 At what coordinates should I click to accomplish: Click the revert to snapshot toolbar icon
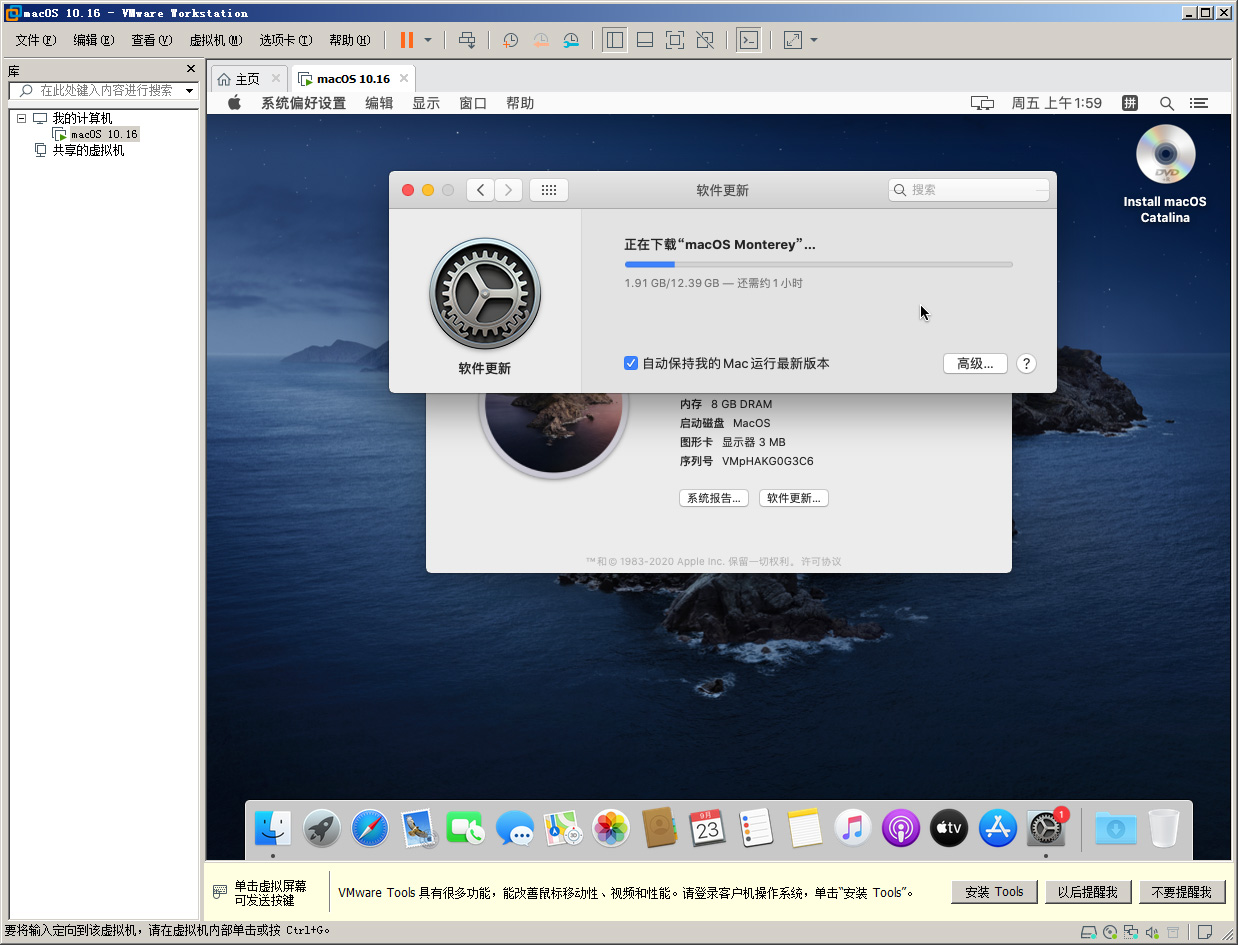[x=541, y=40]
